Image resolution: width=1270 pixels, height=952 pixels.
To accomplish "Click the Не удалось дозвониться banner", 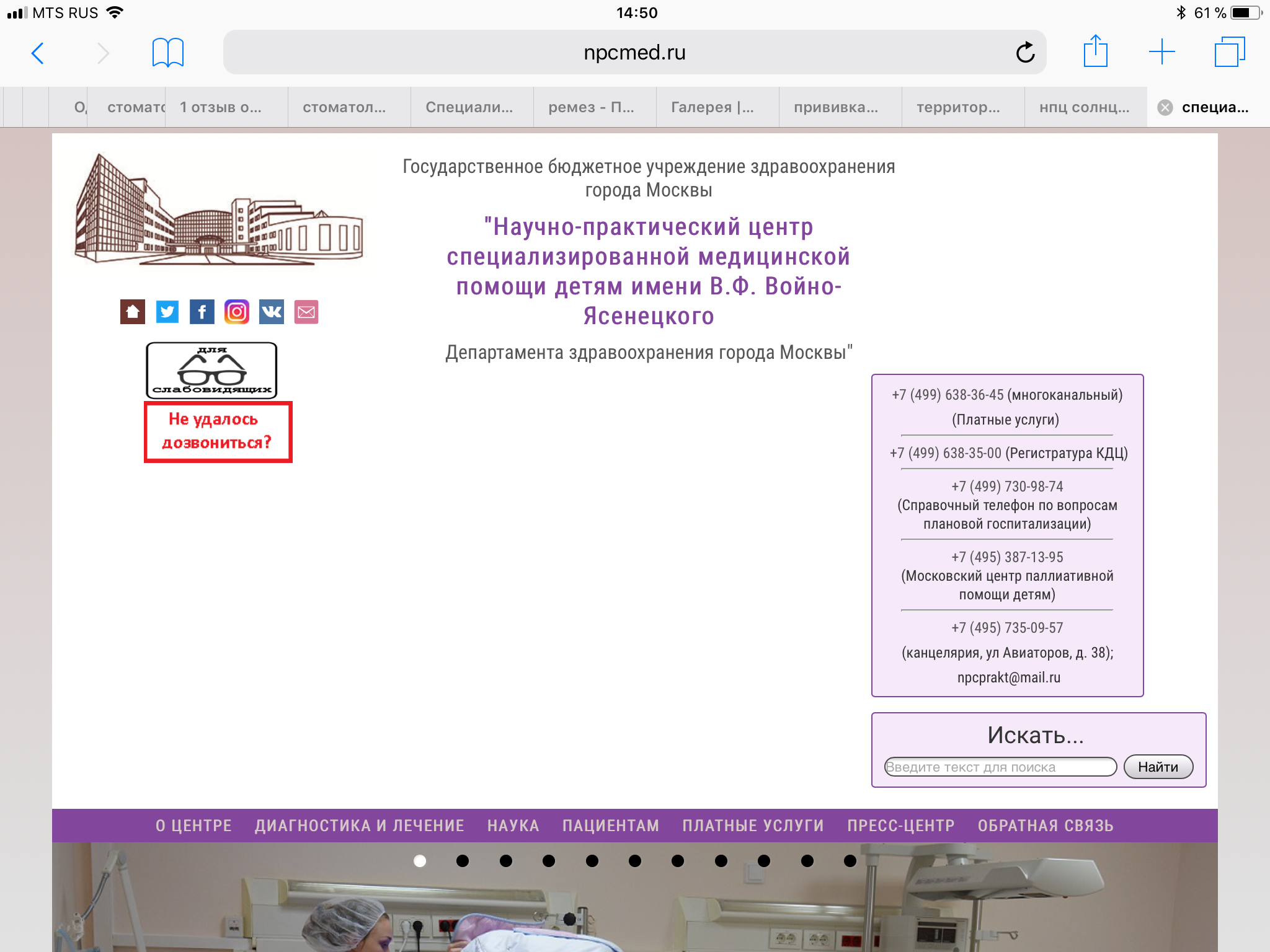I will click(x=218, y=431).
